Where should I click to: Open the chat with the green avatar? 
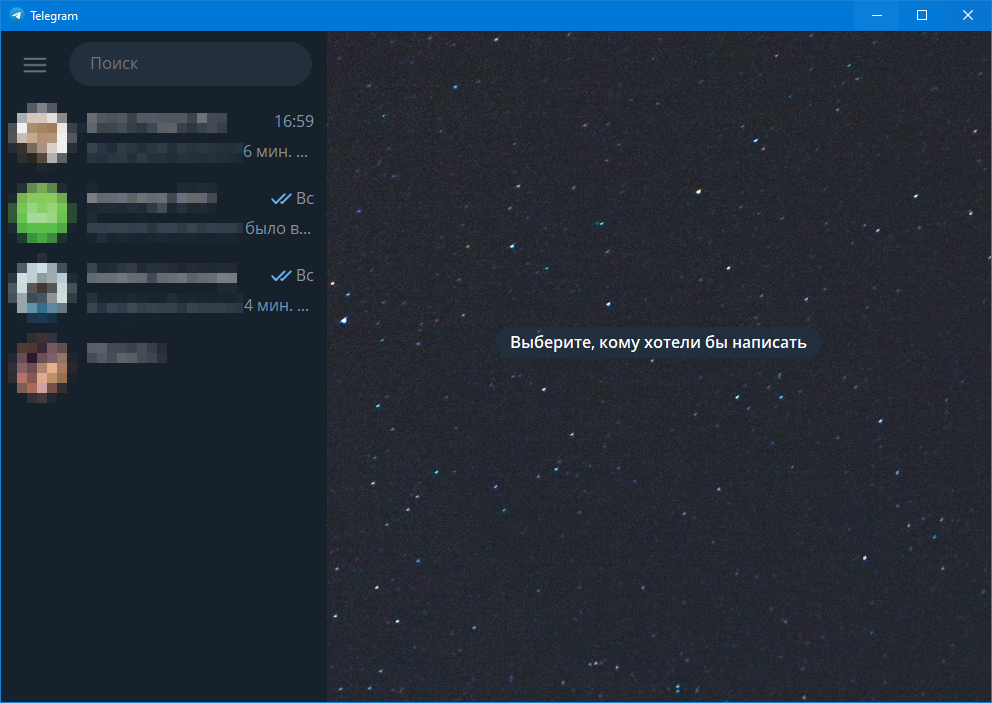(164, 213)
